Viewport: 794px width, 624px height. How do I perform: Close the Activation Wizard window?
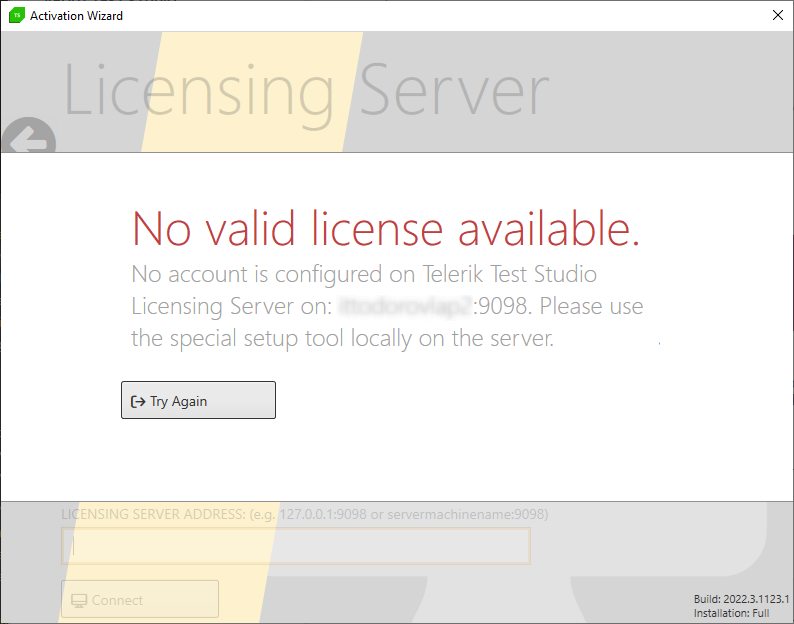[778, 15]
